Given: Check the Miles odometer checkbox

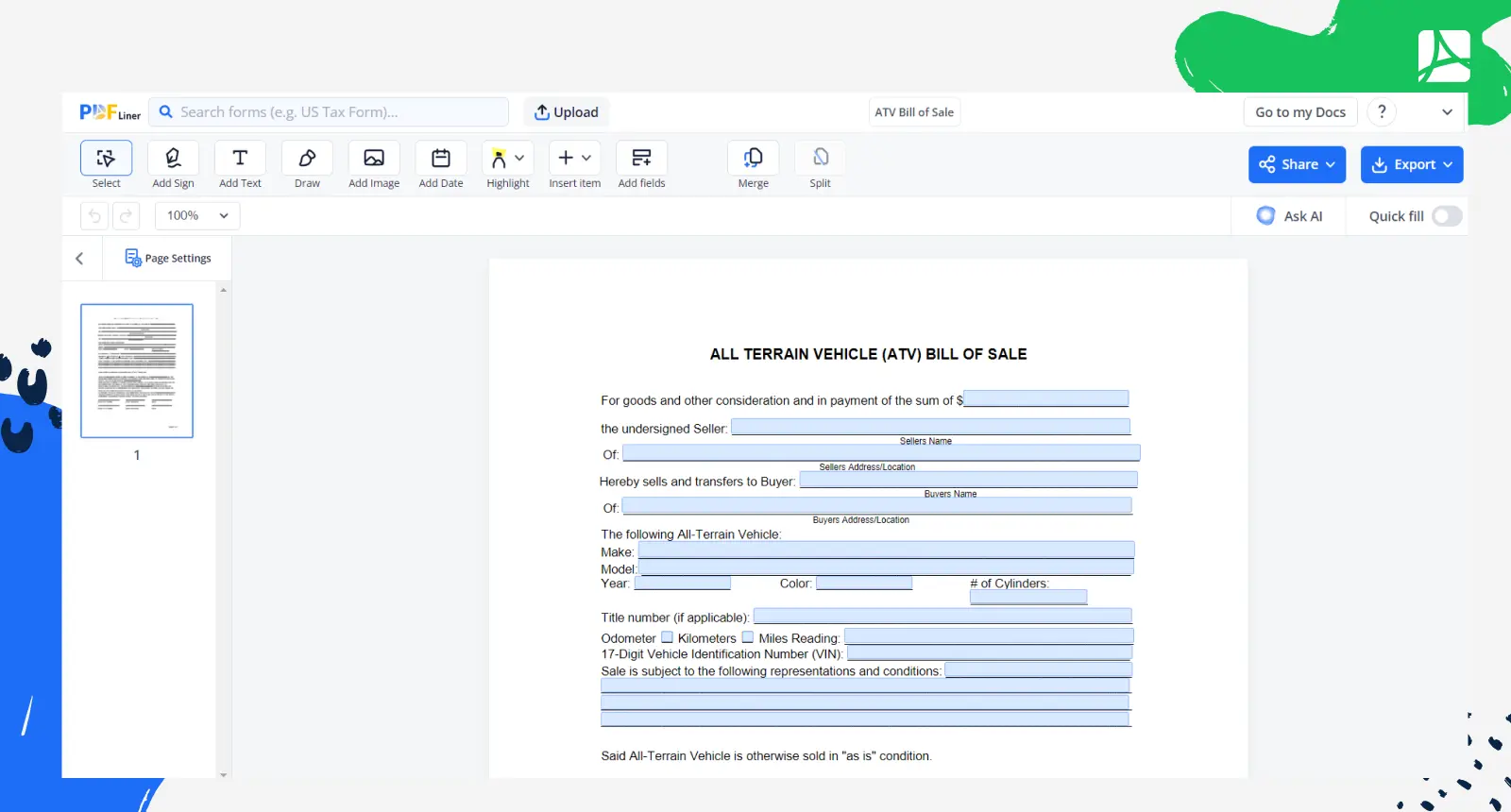Looking at the screenshot, I should click(748, 637).
